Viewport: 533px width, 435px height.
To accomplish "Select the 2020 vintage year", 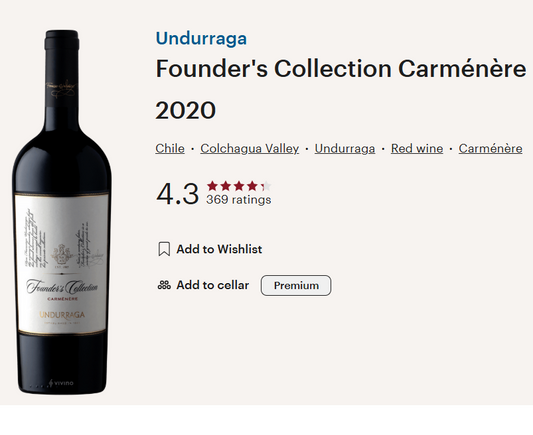I will click(x=186, y=110).
